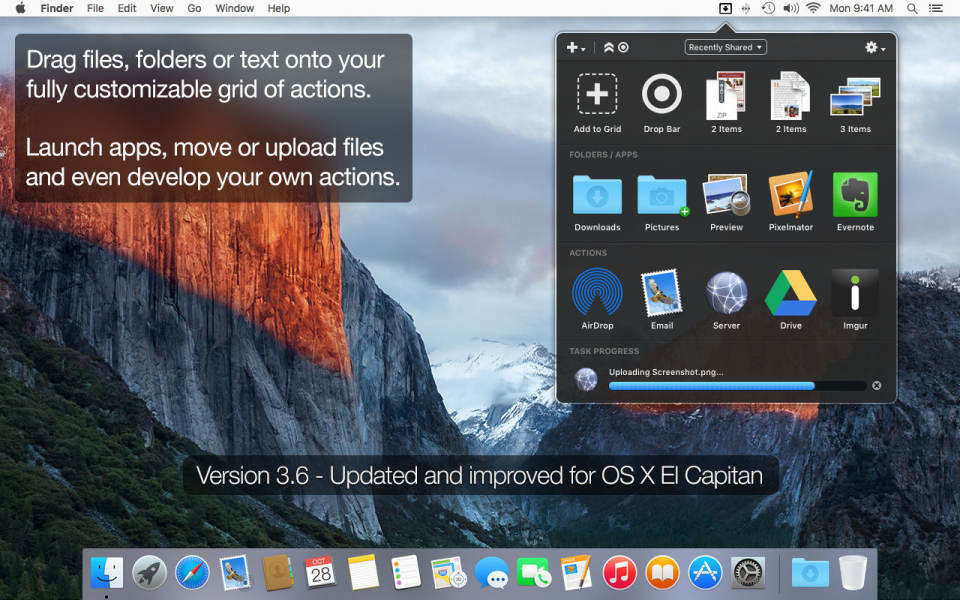Open the File menu
Image resolution: width=960 pixels, height=600 pixels.
(x=95, y=9)
